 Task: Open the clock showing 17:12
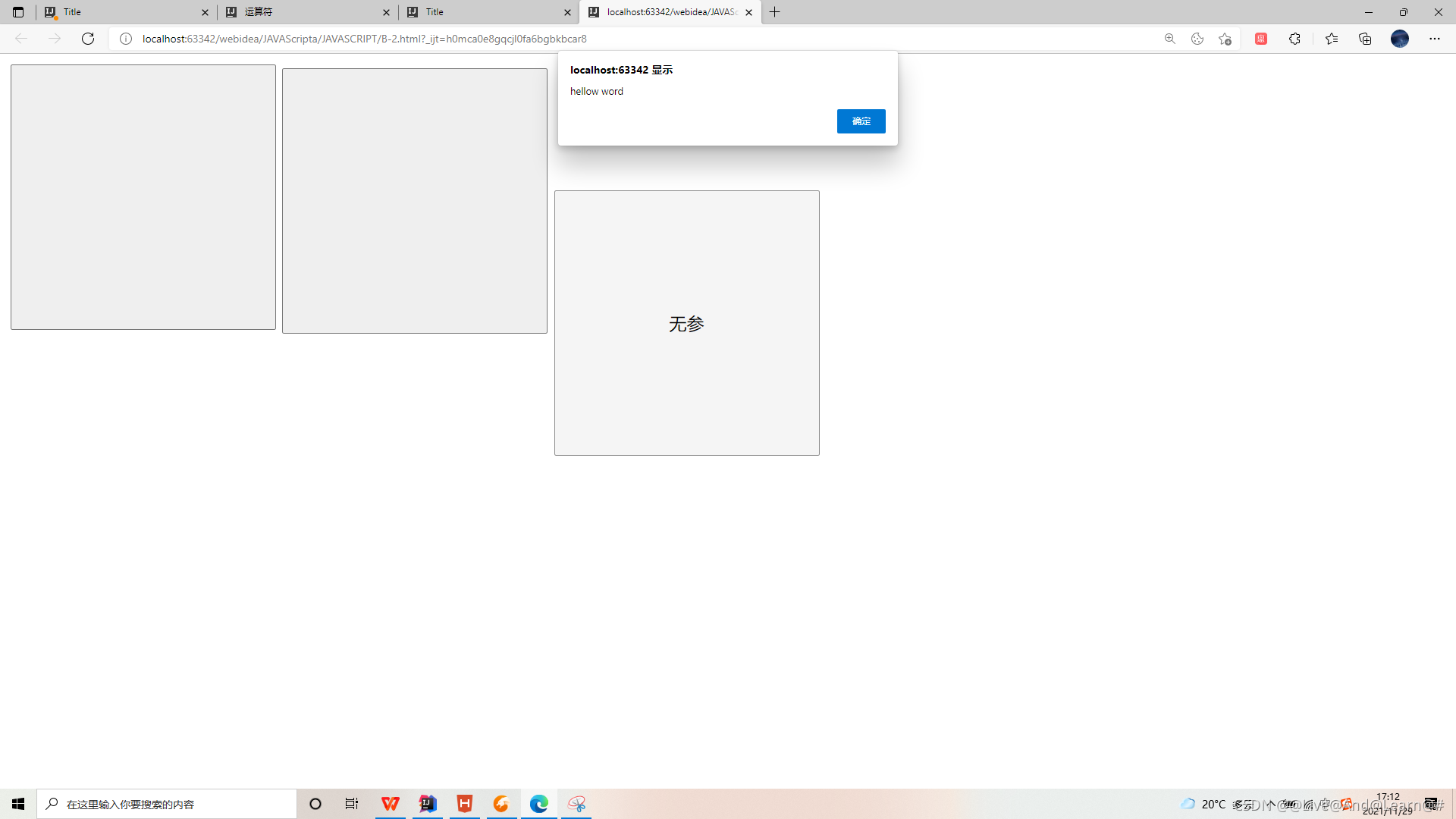[x=1388, y=804]
